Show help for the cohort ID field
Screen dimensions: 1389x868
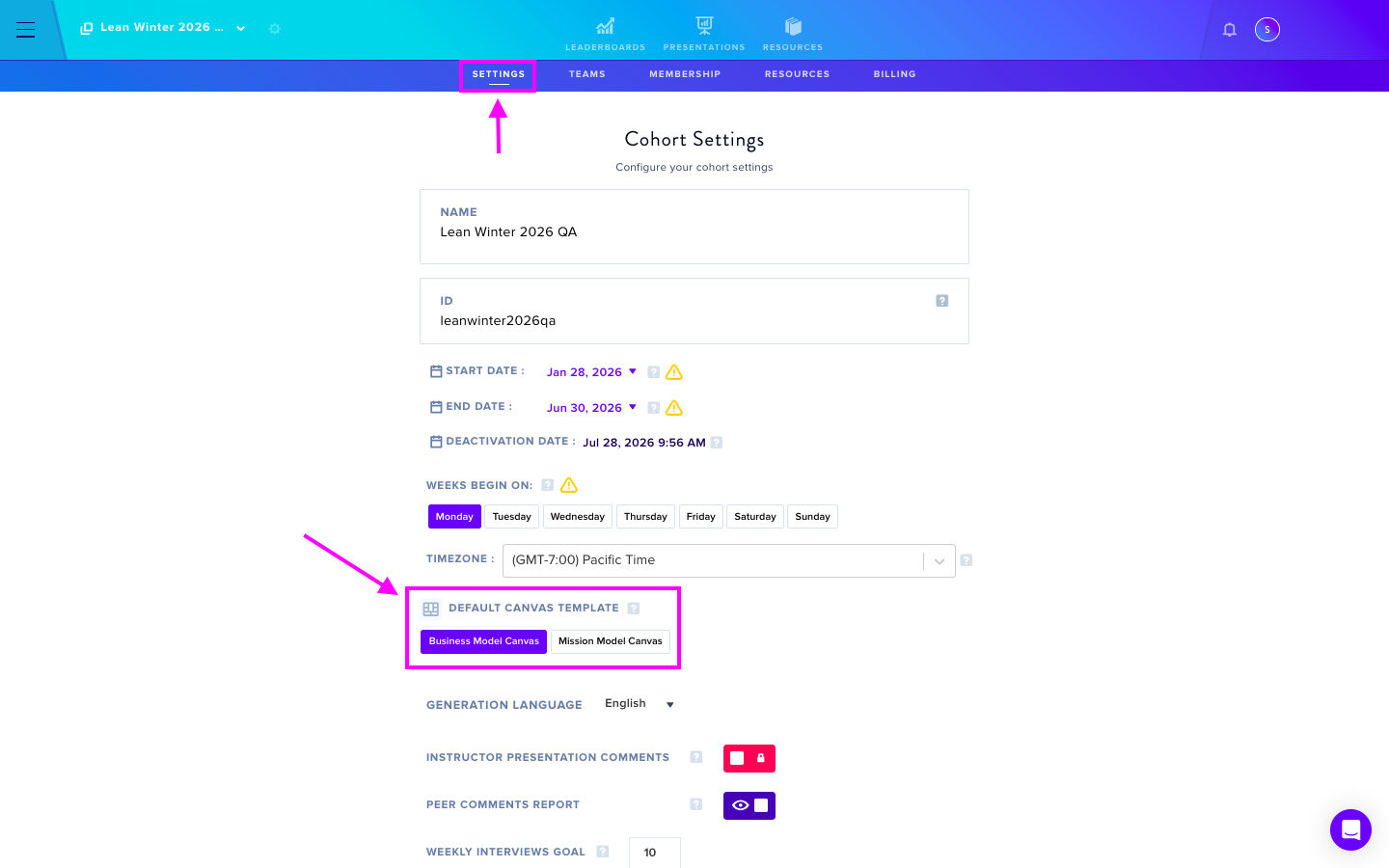(x=942, y=301)
